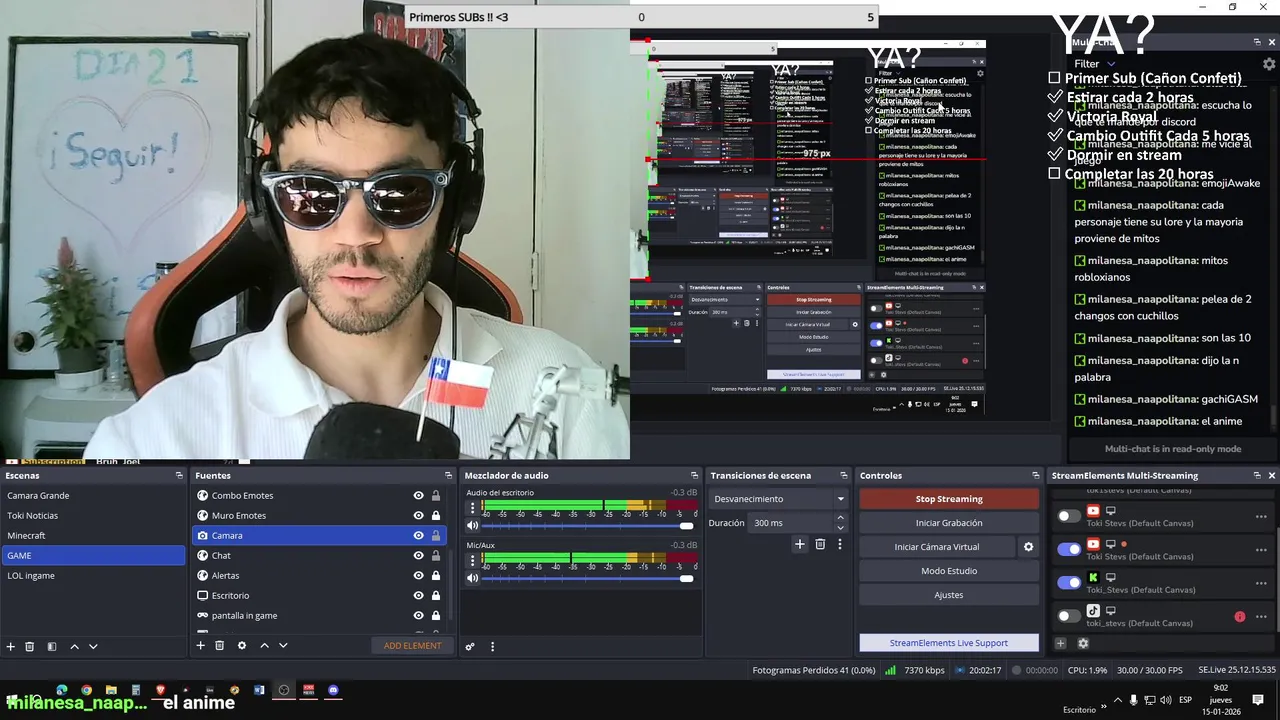Unlock the Escritorio source lock
The width and height of the screenshot is (1280, 720).
[x=436, y=595]
